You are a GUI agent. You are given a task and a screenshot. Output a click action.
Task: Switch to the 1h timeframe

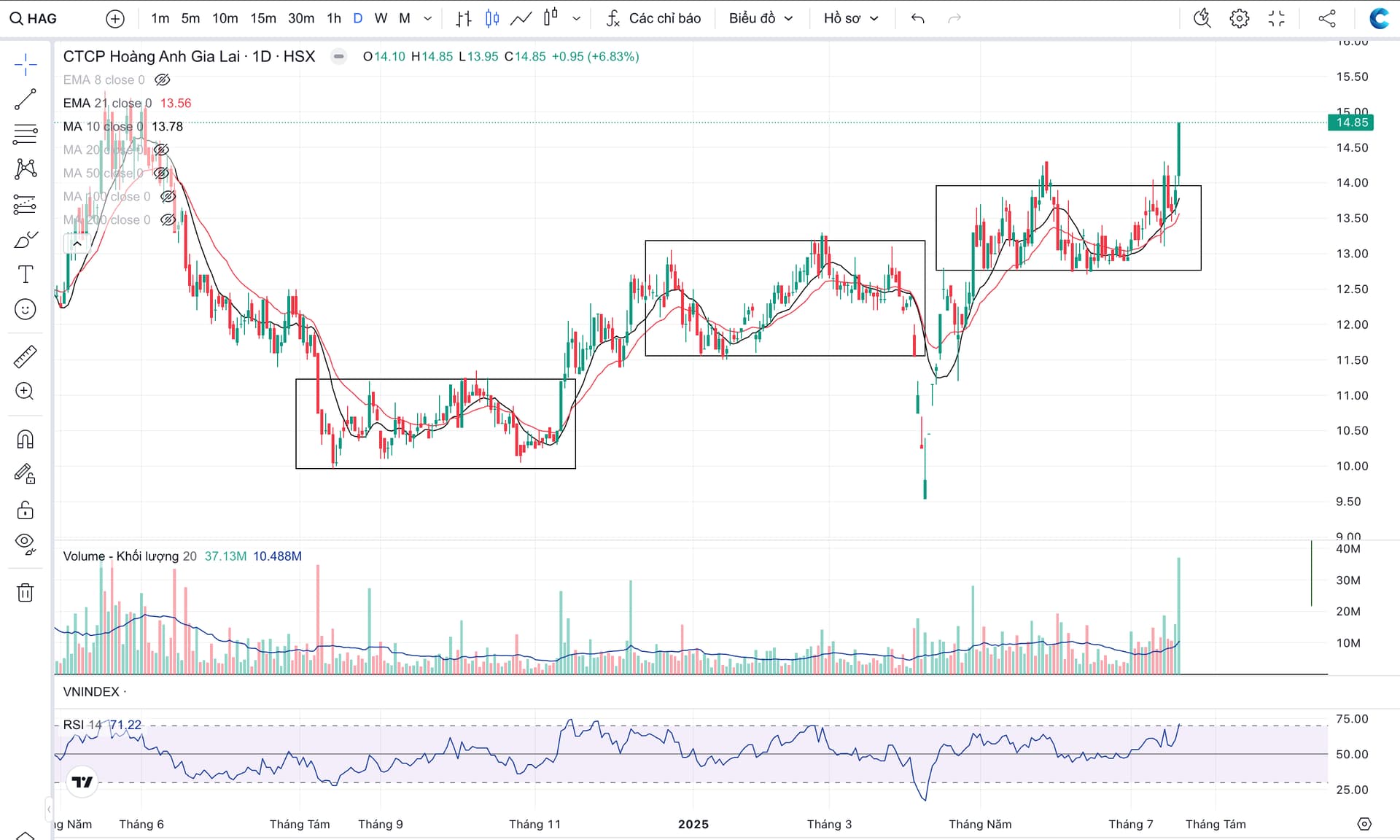click(x=334, y=18)
